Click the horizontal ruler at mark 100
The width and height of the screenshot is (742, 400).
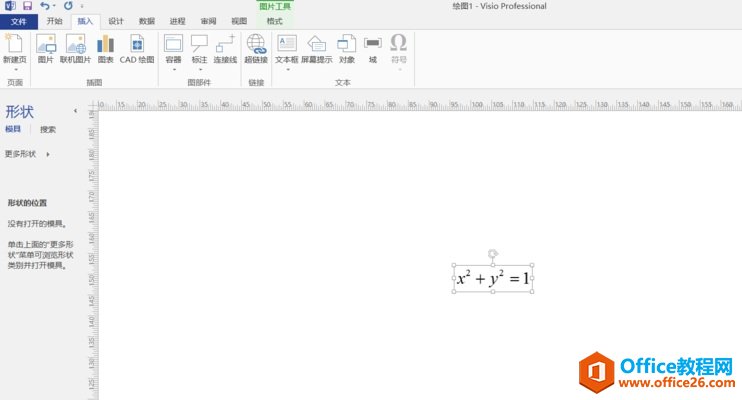[477, 104]
